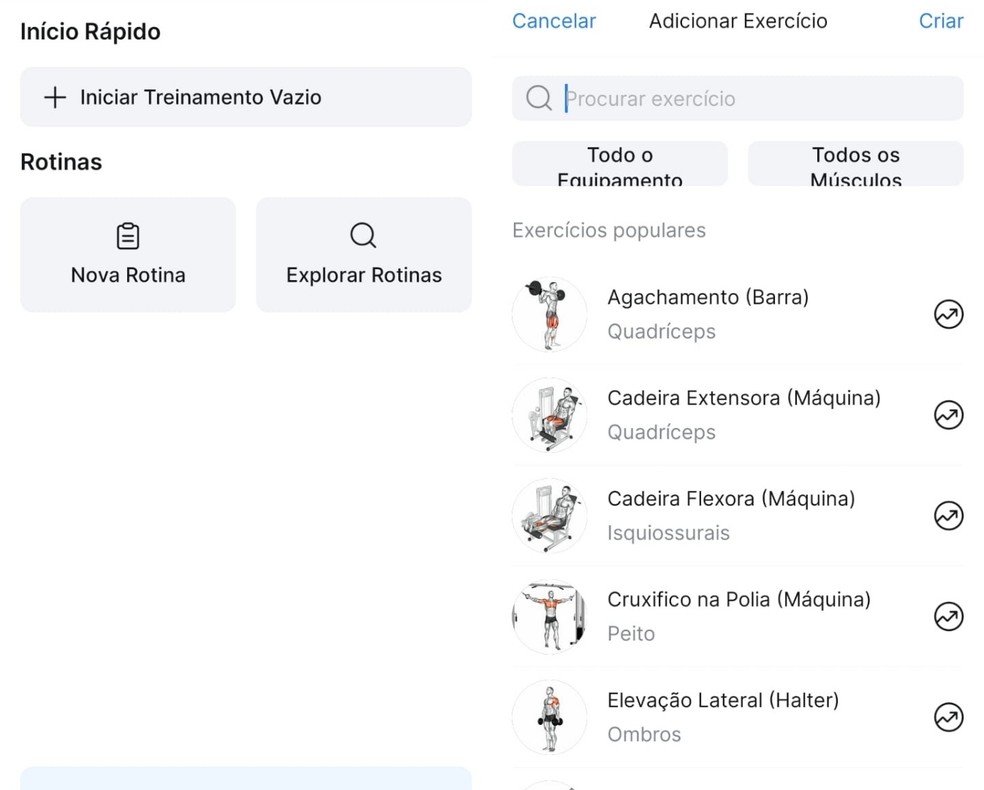
Task: Open stats chart for Agachamento (Barra)
Action: pyautogui.click(x=948, y=314)
